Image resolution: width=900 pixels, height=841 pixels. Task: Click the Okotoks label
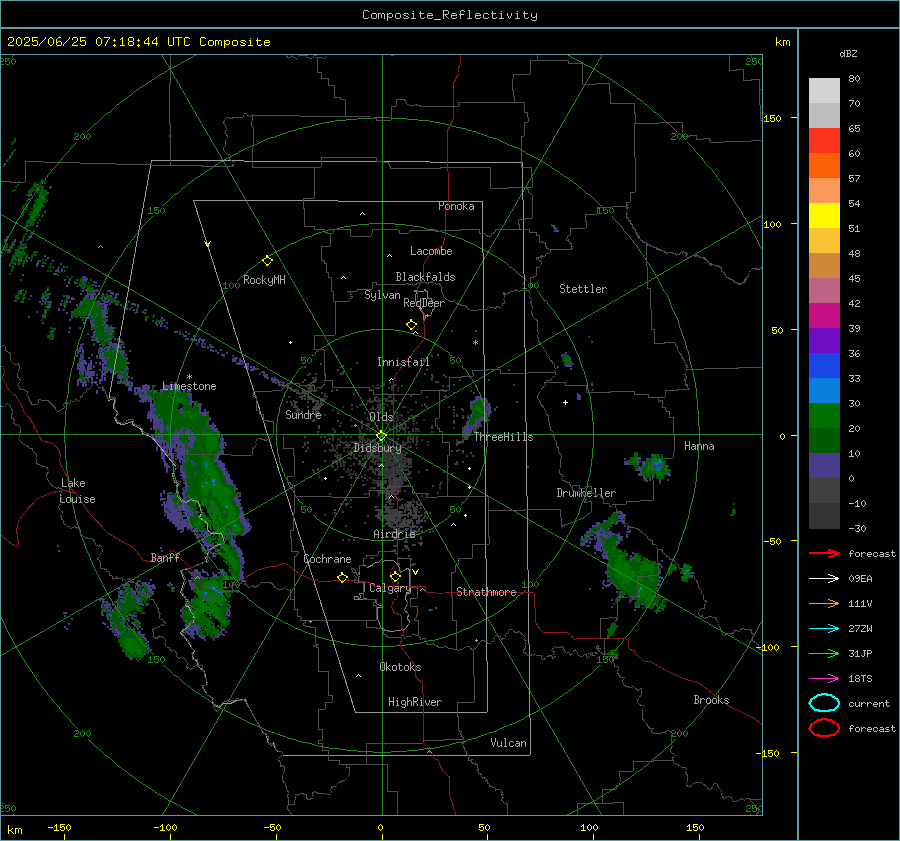coord(400,667)
